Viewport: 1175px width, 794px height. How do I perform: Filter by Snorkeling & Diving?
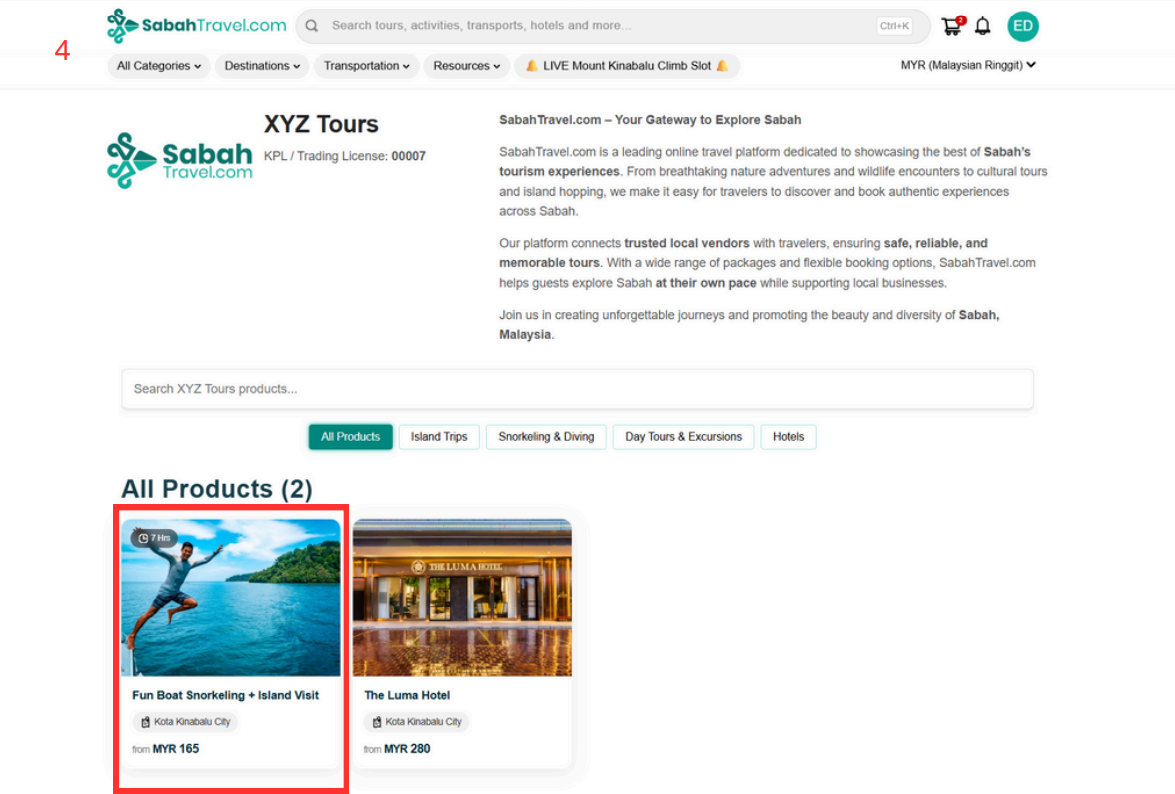[546, 437]
